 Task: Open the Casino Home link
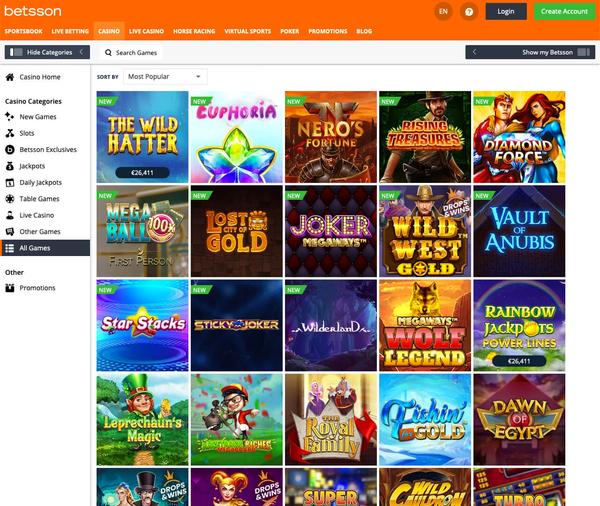coord(40,77)
